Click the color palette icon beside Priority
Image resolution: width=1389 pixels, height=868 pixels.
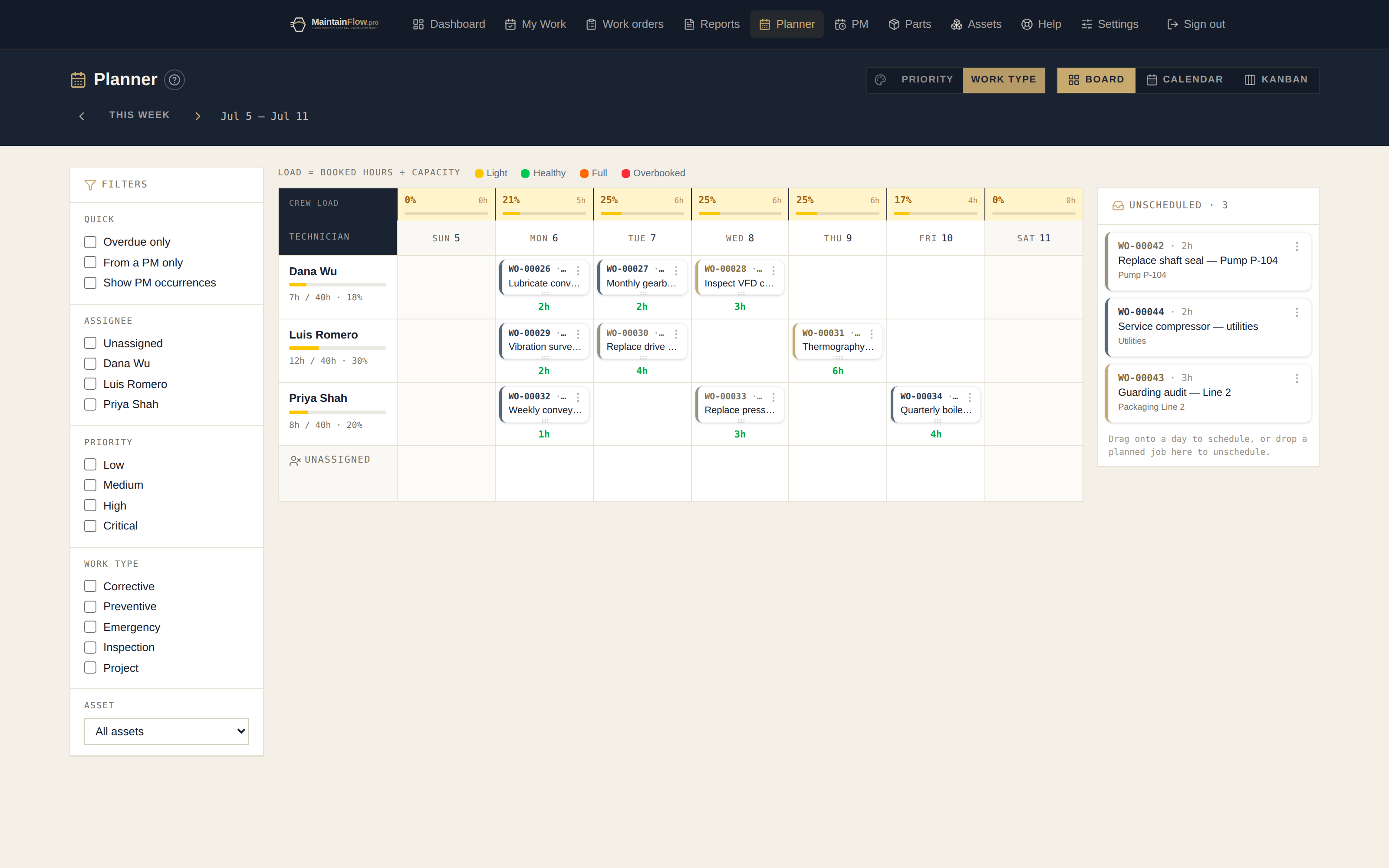tap(880, 80)
